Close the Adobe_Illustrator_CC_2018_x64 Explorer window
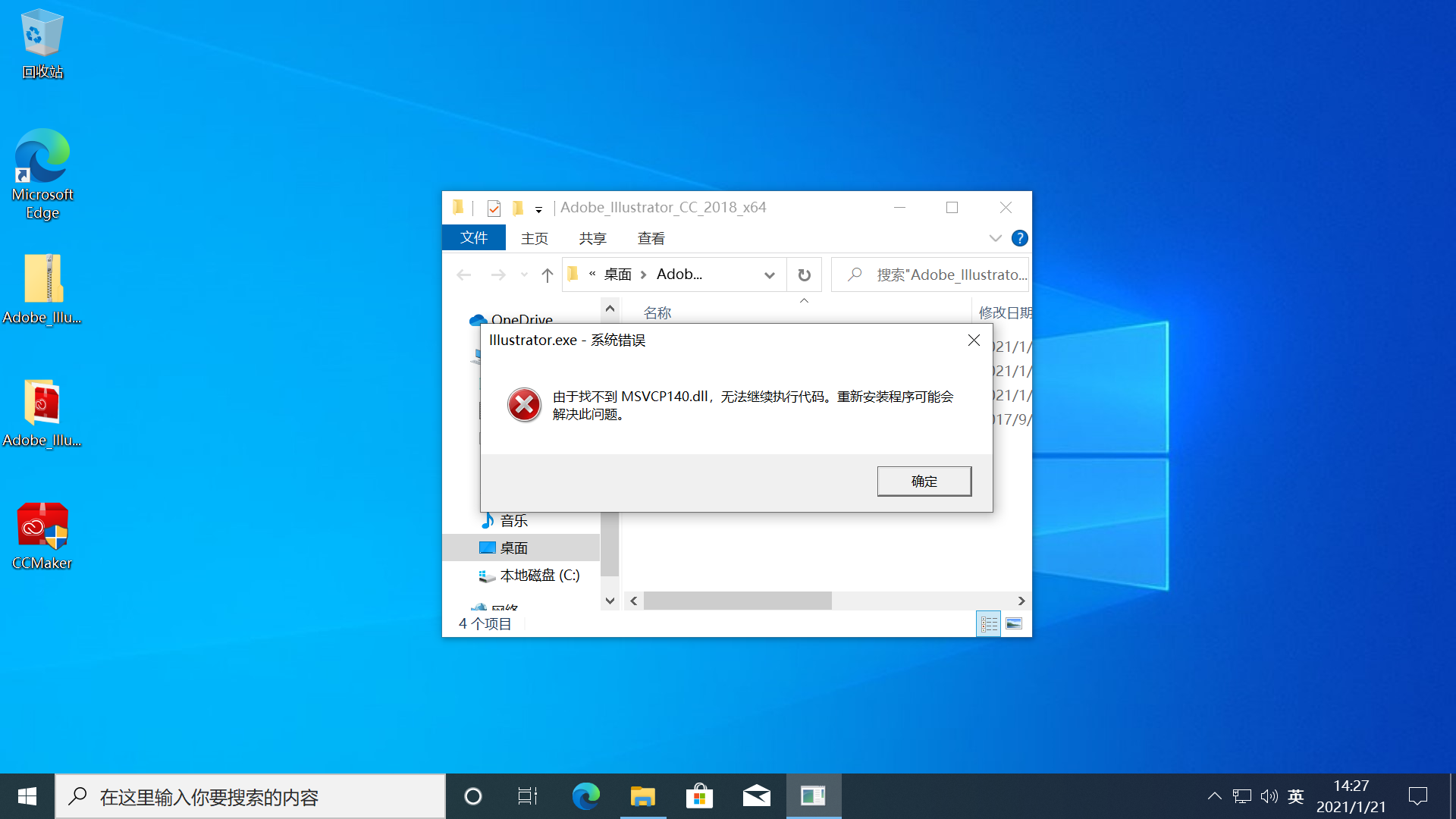This screenshot has width=1456, height=819. click(1006, 207)
